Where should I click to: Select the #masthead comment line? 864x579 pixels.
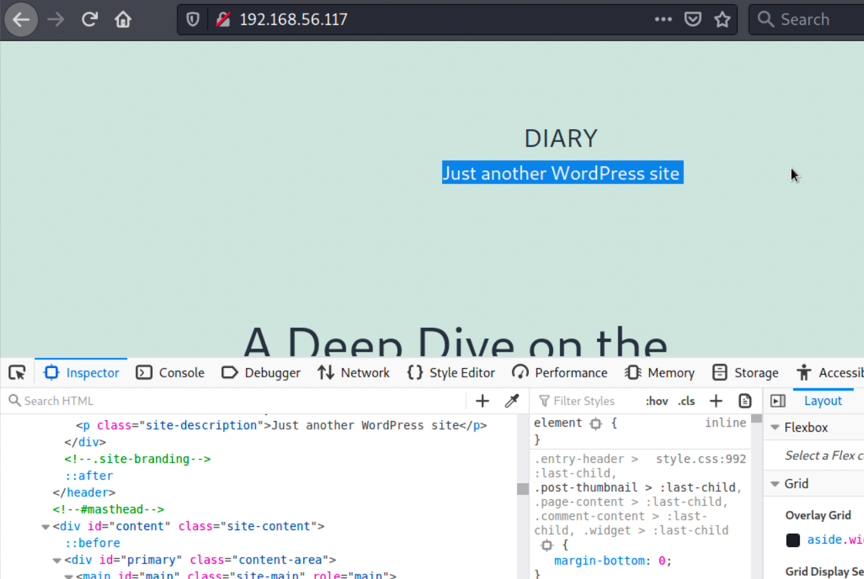click(x=108, y=510)
